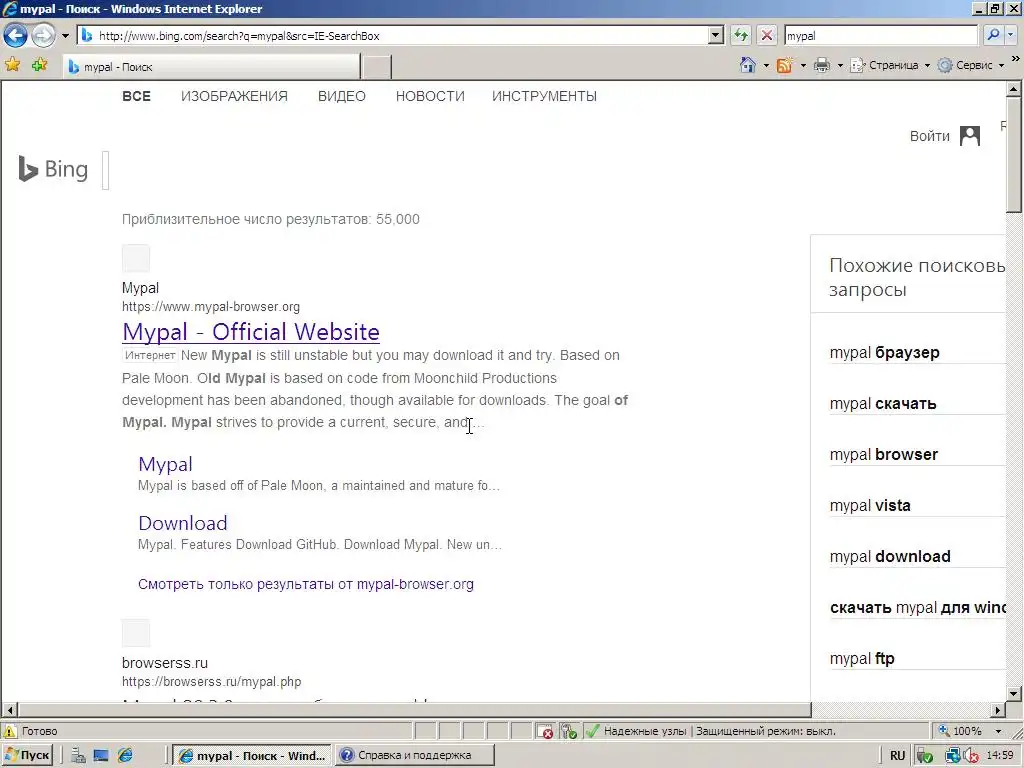Go to Home page icon
The image size is (1024, 768).
[748, 65]
